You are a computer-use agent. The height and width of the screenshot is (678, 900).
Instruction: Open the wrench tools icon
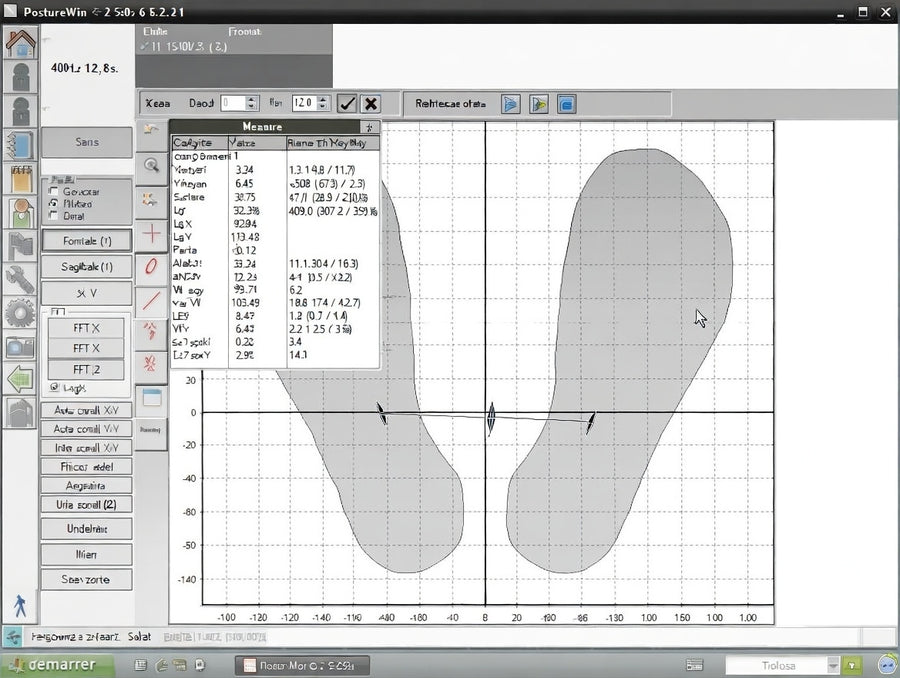pos(20,280)
